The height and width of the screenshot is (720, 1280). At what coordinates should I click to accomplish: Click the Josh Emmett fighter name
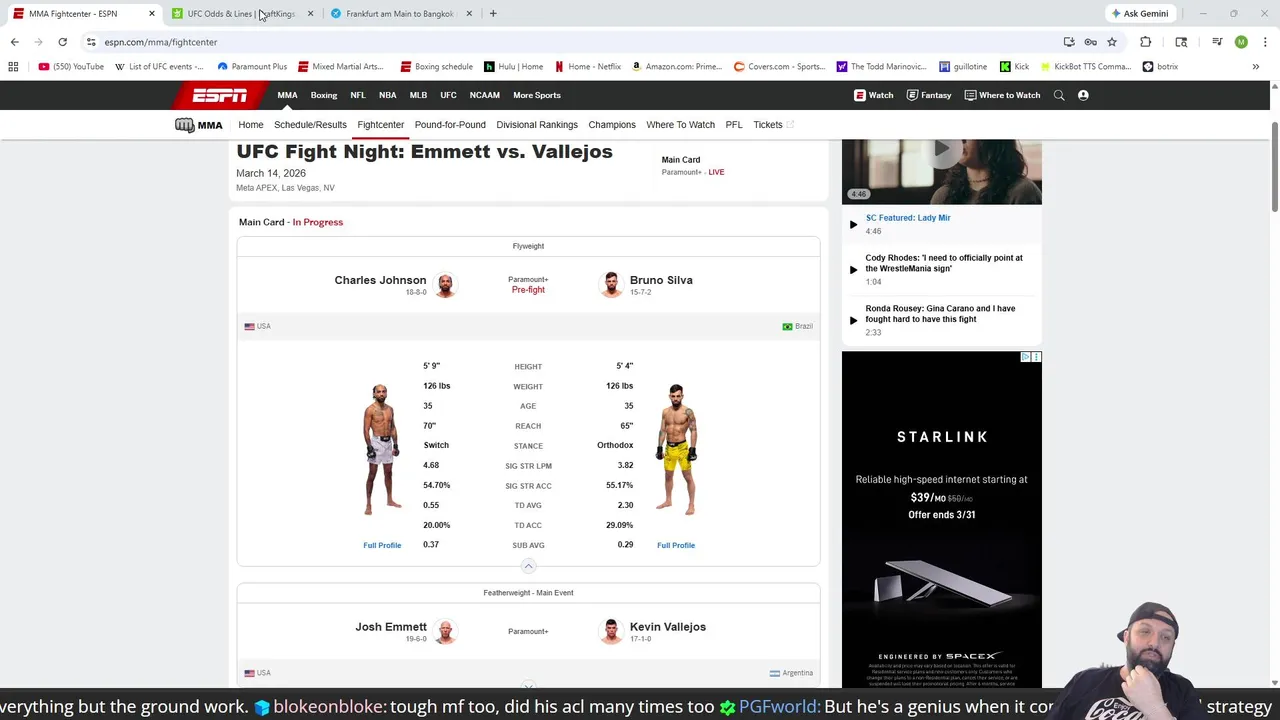tap(391, 627)
